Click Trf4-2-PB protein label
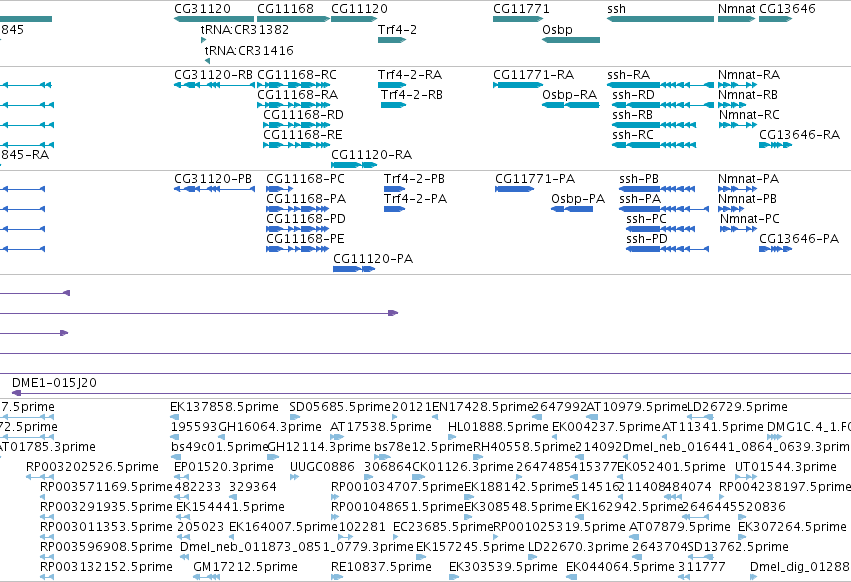851x582 pixels. click(x=414, y=179)
